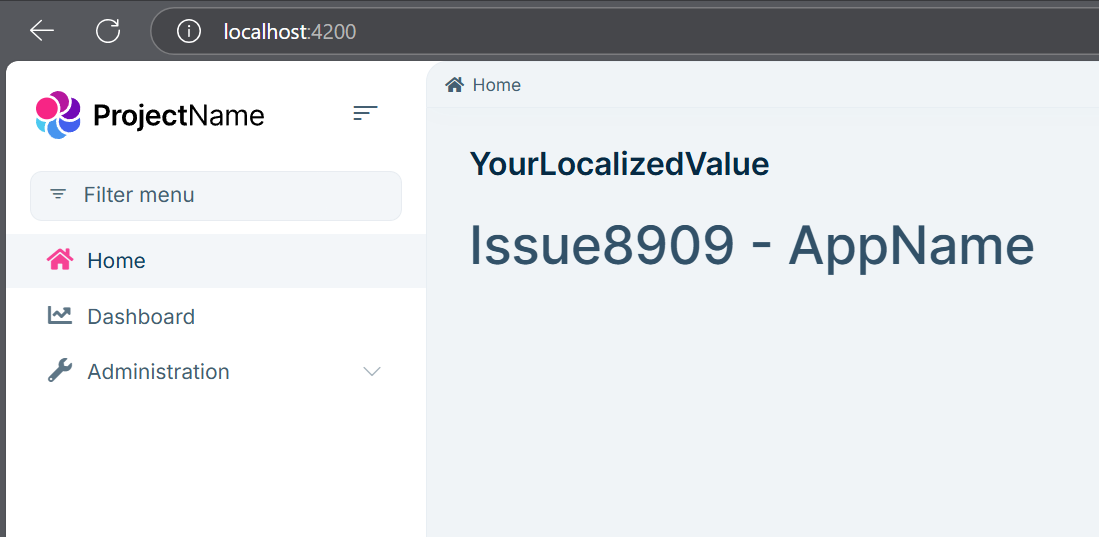Image resolution: width=1099 pixels, height=537 pixels.
Task: Click the breadcrumb home icon
Action: coord(454,85)
